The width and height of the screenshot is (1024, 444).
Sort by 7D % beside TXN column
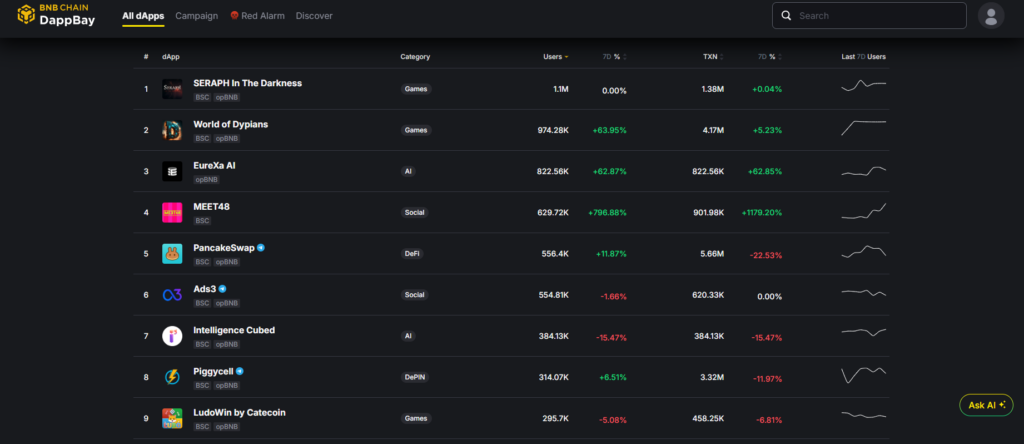click(x=768, y=57)
